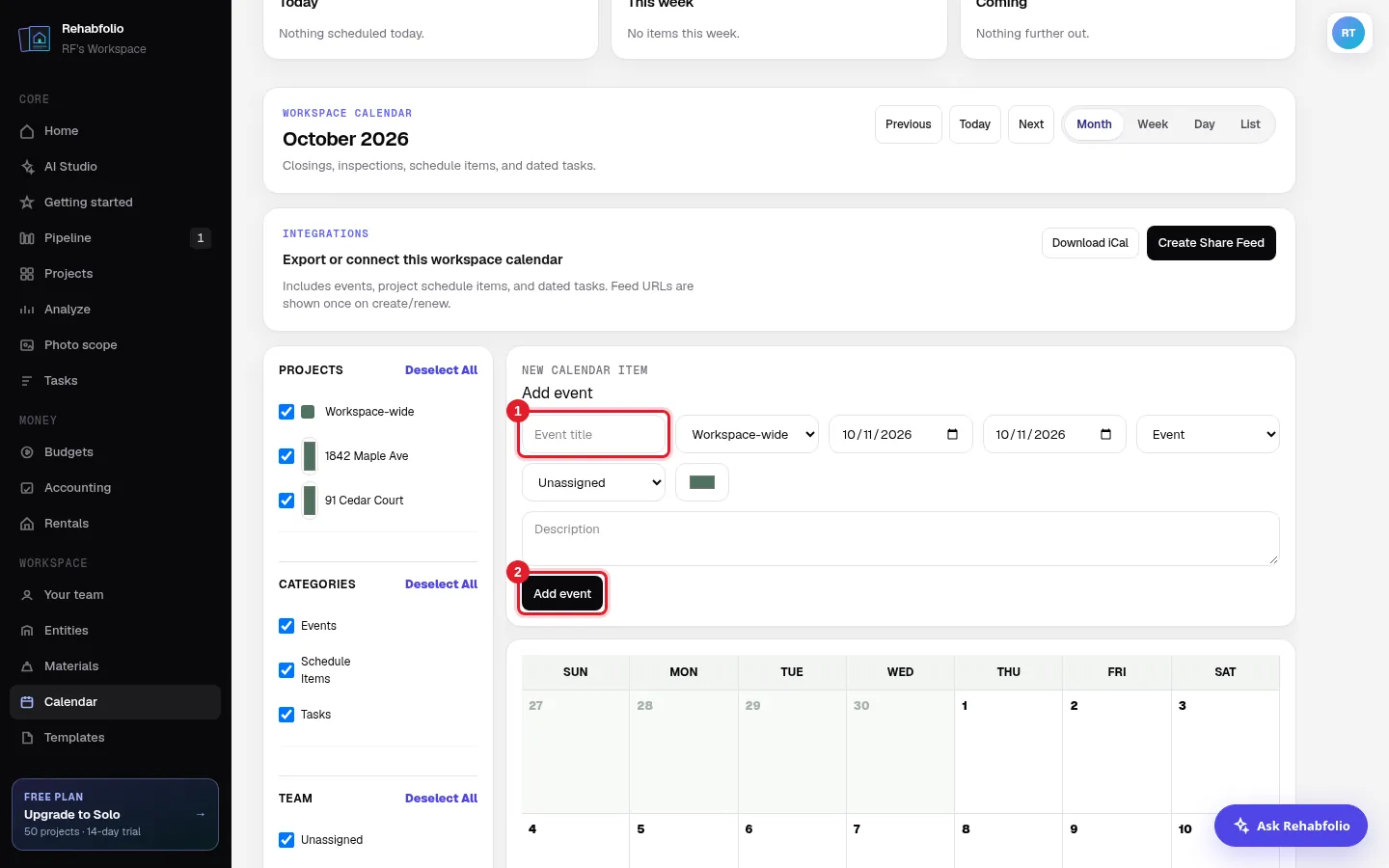Viewport: 1389px width, 868px height.
Task: Click the Rentals house icon
Action: point(27,524)
